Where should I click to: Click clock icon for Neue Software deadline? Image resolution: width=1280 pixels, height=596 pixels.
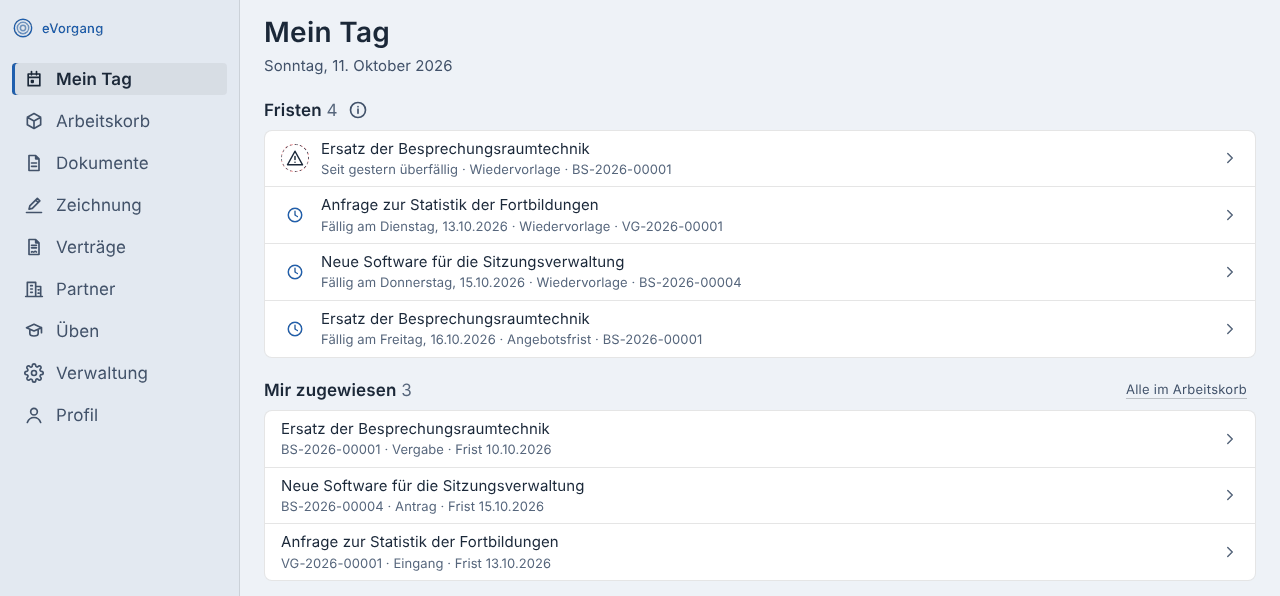pyautogui.click(x=295, y=272)
